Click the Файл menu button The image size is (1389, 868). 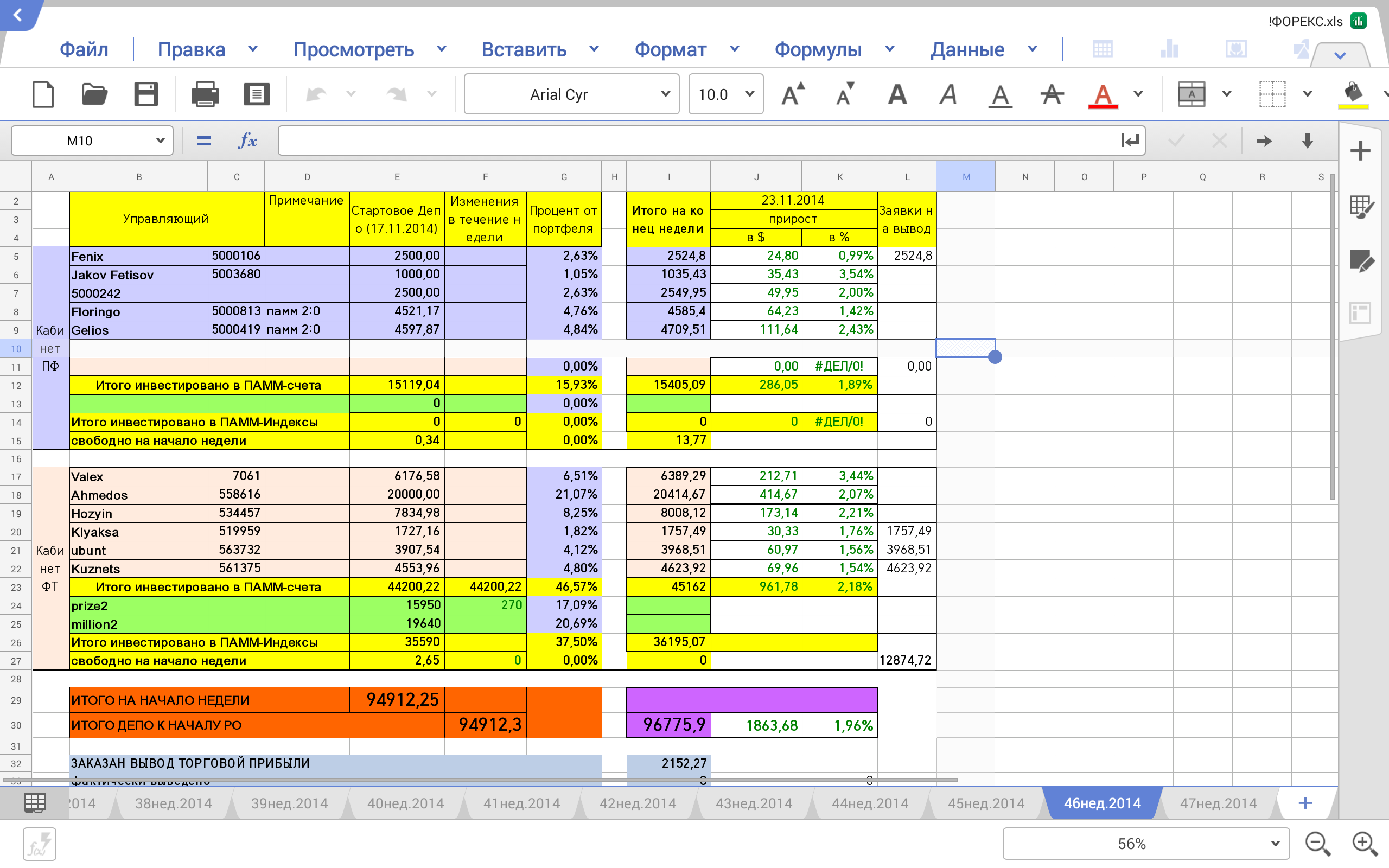click(84, 49)
